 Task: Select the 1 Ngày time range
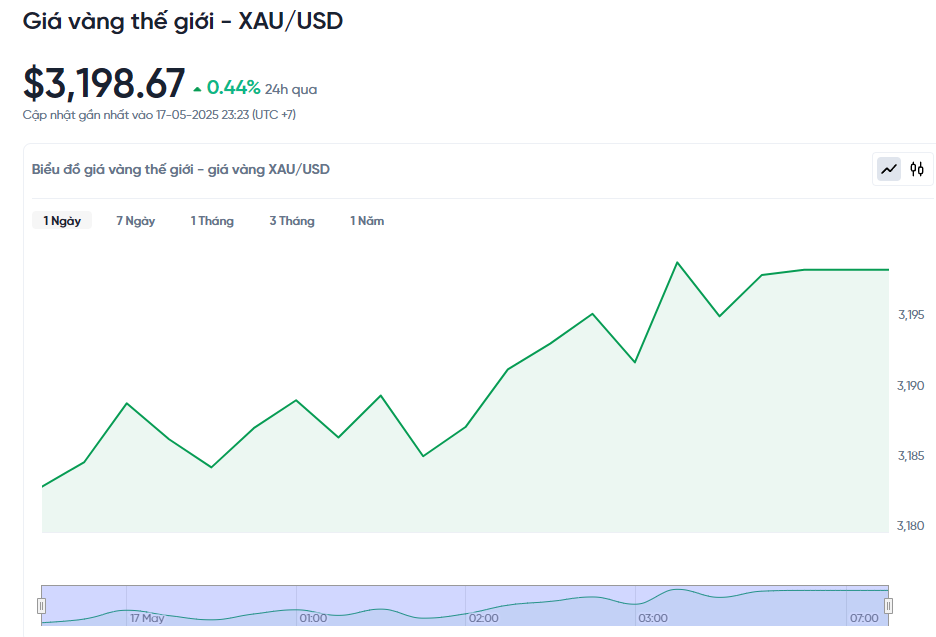pos(62,221)
